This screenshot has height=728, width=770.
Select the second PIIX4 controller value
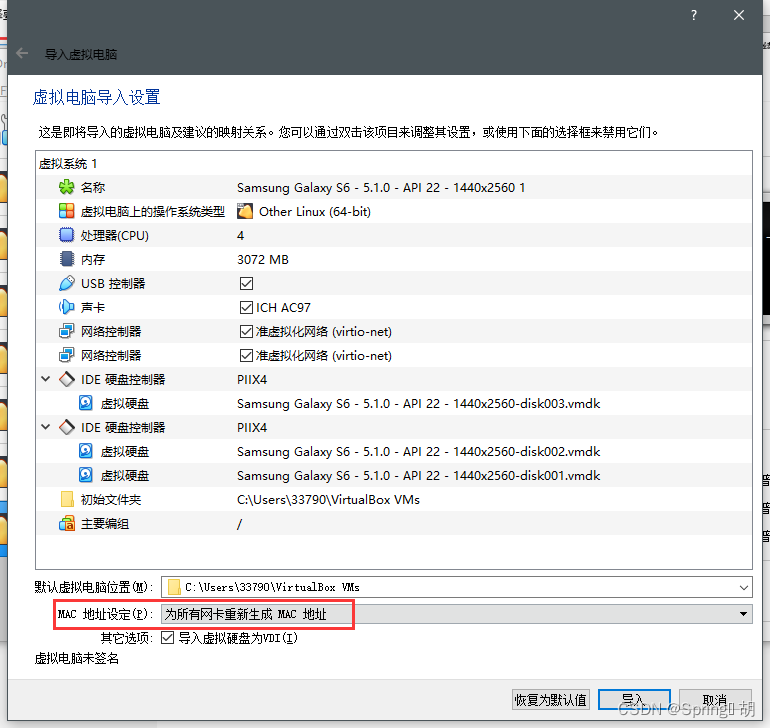252,428
